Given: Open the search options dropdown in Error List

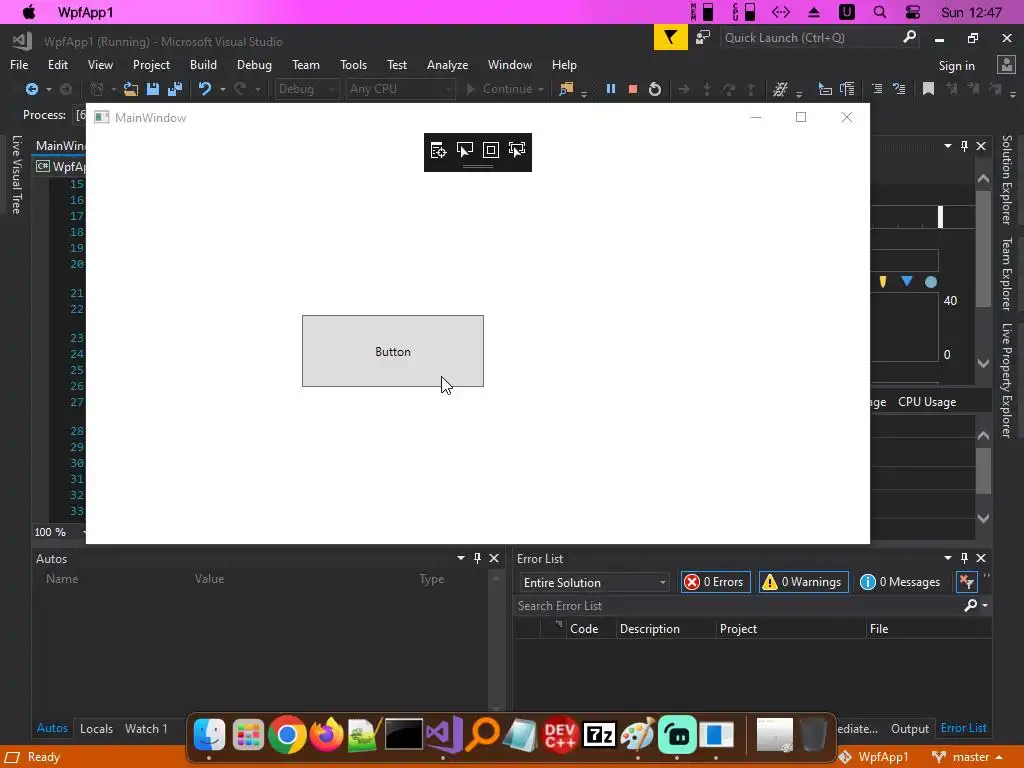Looking at the screenshot, I should coord(985,605).
